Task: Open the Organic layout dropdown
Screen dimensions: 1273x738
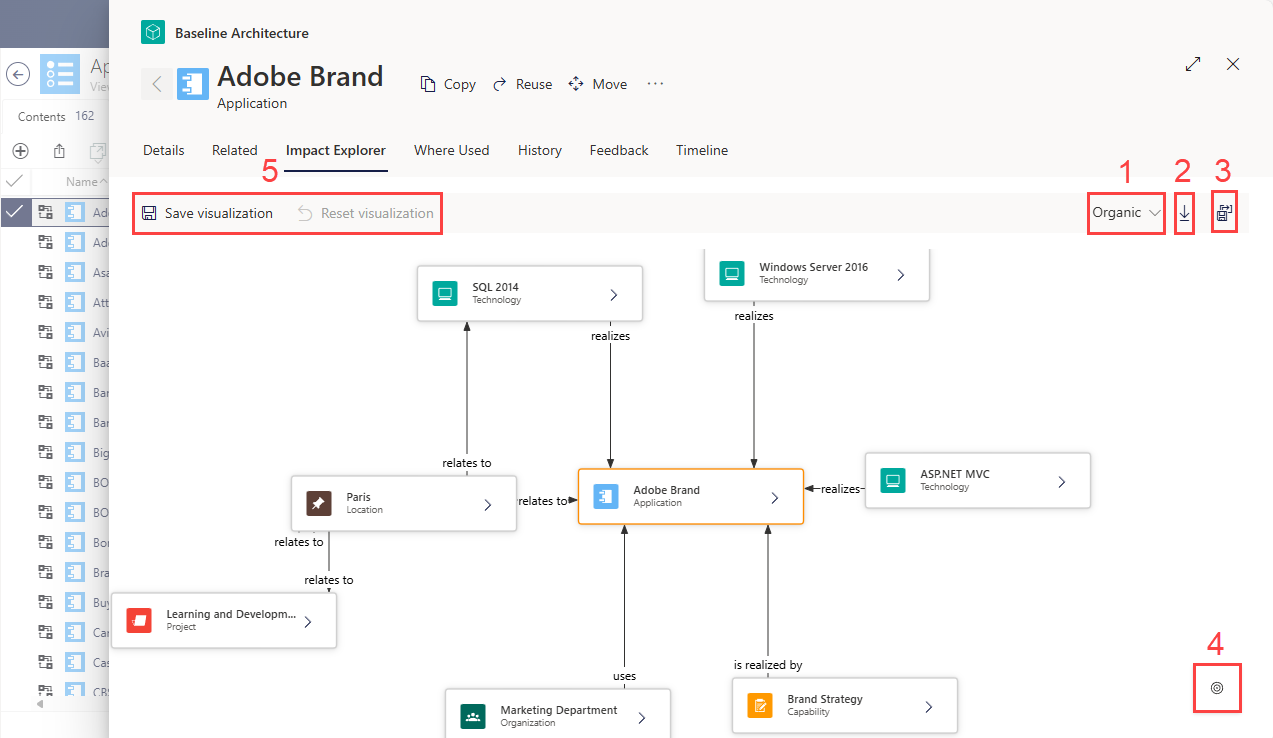Action: (x=1127, y=212)
